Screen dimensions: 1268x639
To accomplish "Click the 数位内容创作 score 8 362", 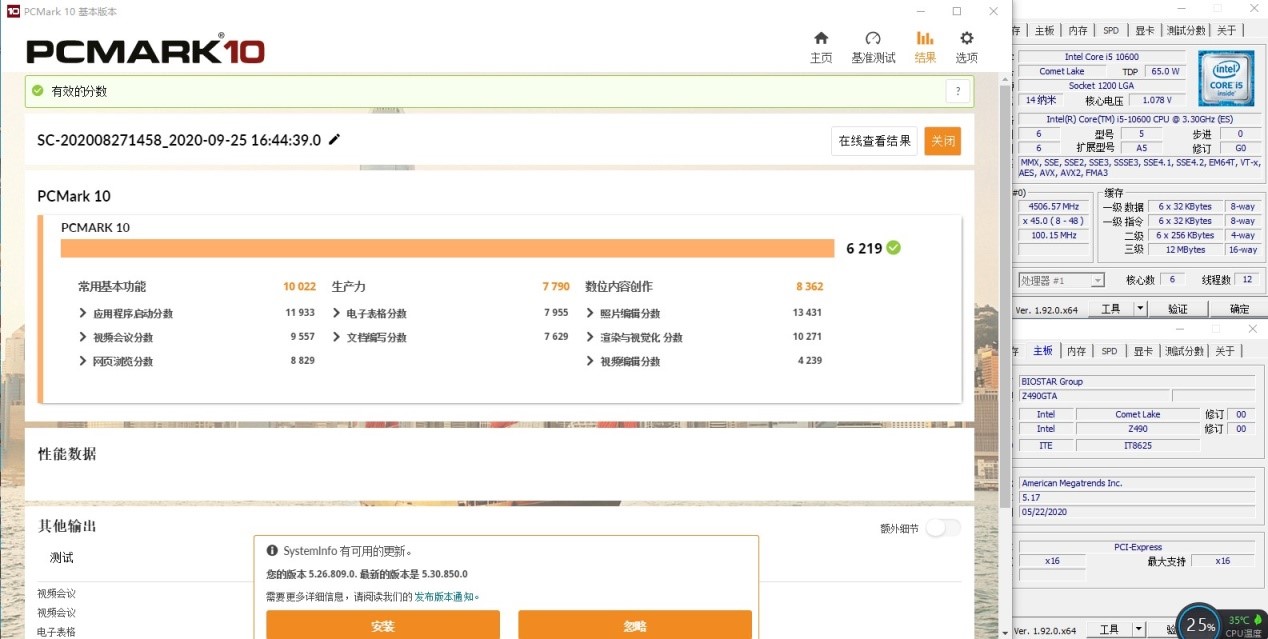I will pos(809,286).
